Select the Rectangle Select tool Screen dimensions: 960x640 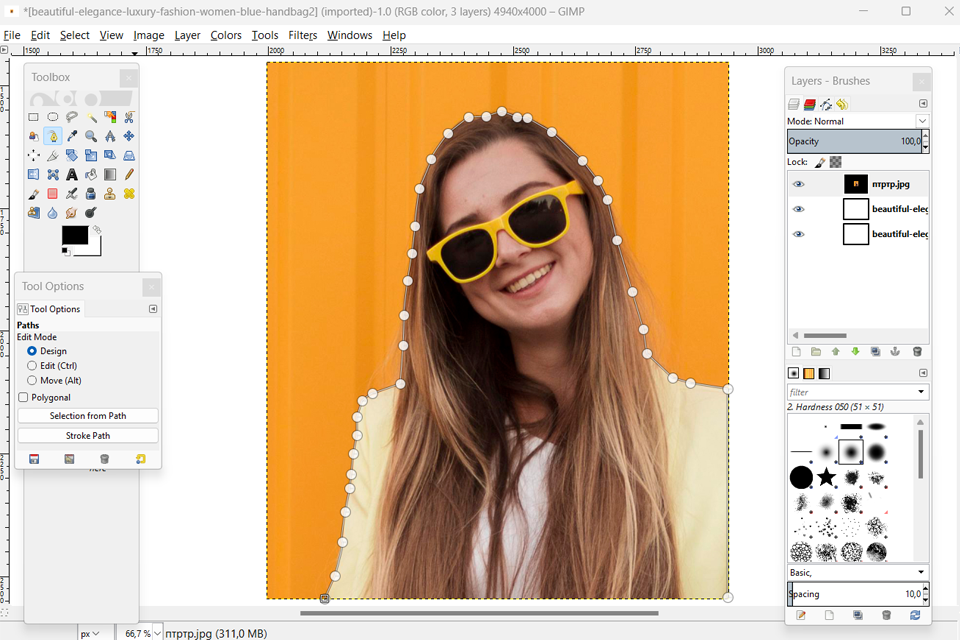pyautogui.click(x=34, y=117)
